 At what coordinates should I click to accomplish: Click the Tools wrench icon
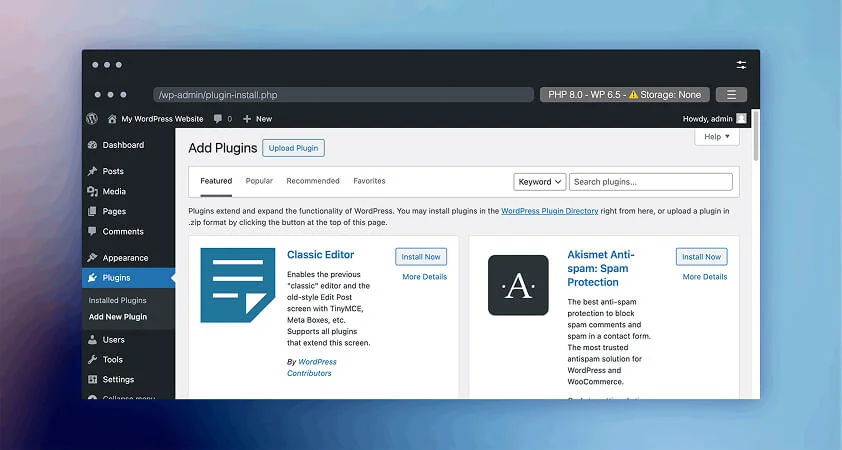tap(92, 360)
